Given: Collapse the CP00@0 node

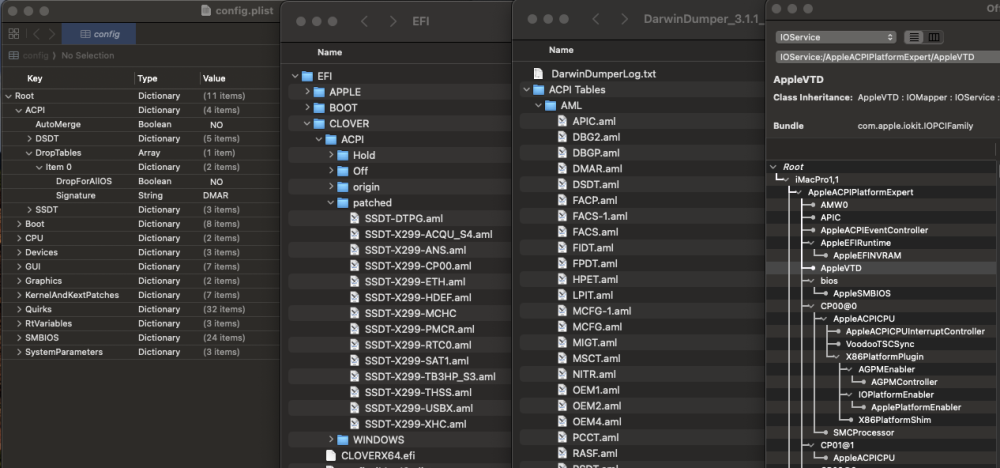Looking at the screenshot, I should click(x=812, y=306).
